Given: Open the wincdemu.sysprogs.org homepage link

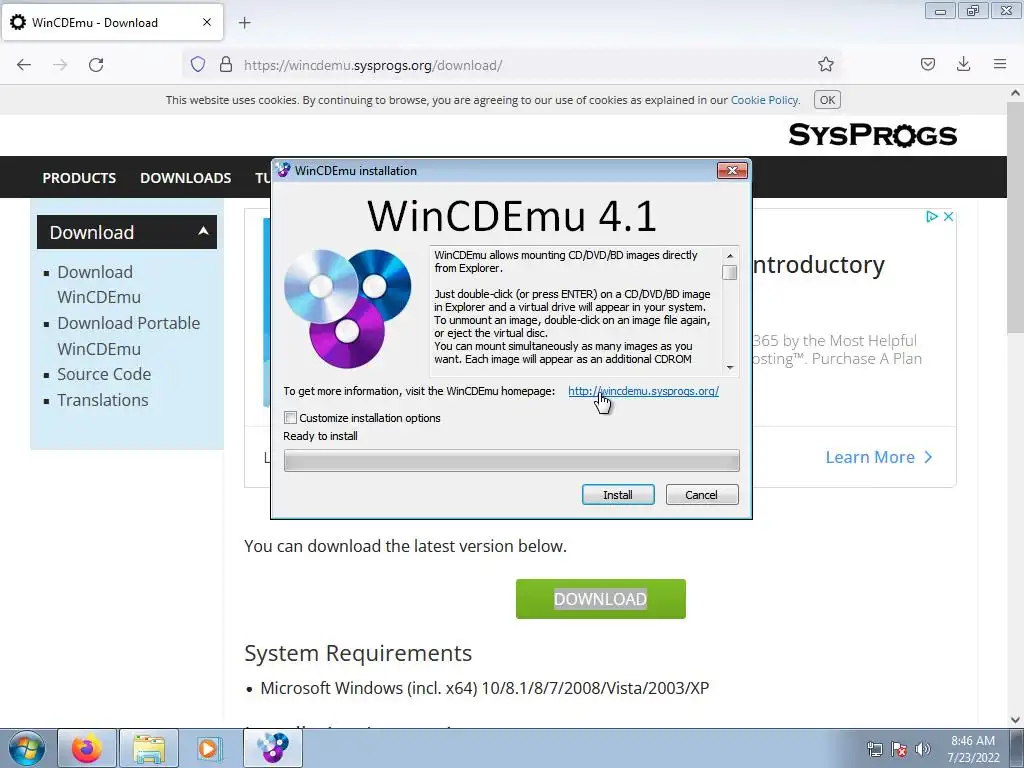Looking at the screenshot, I should (x=643, y=391).
